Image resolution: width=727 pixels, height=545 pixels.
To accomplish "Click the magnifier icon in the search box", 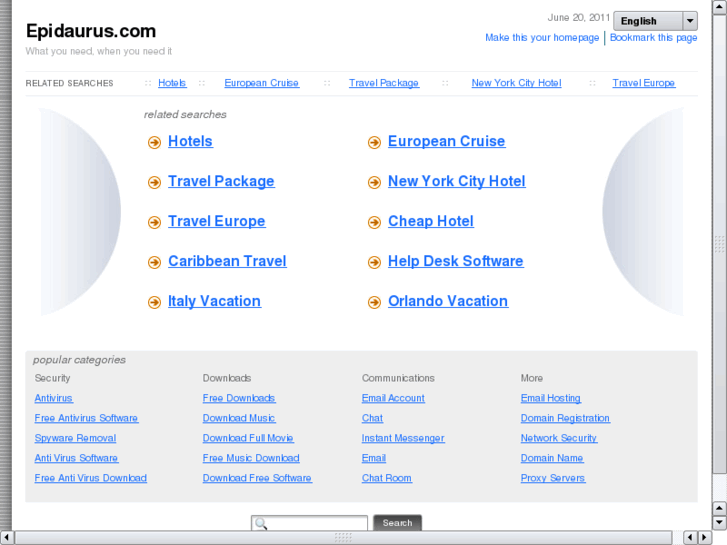I will 261,524.
